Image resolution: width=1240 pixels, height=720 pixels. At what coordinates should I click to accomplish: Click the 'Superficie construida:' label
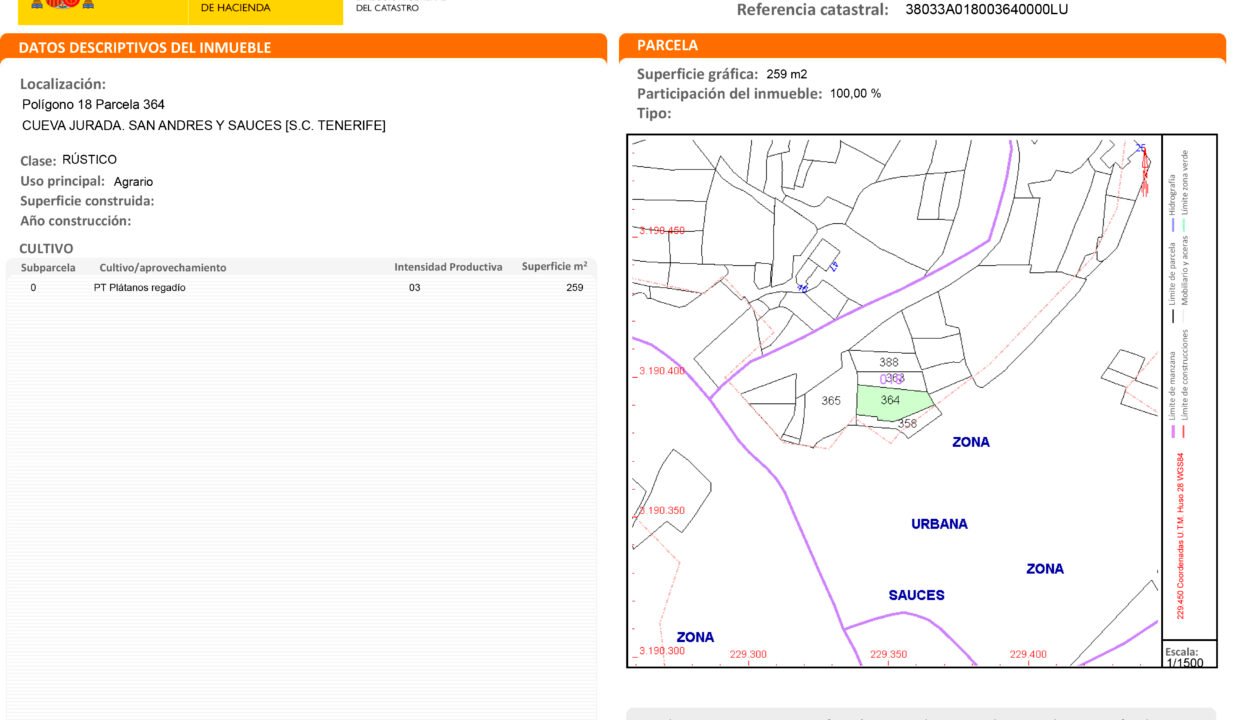[x=87, y=201]
